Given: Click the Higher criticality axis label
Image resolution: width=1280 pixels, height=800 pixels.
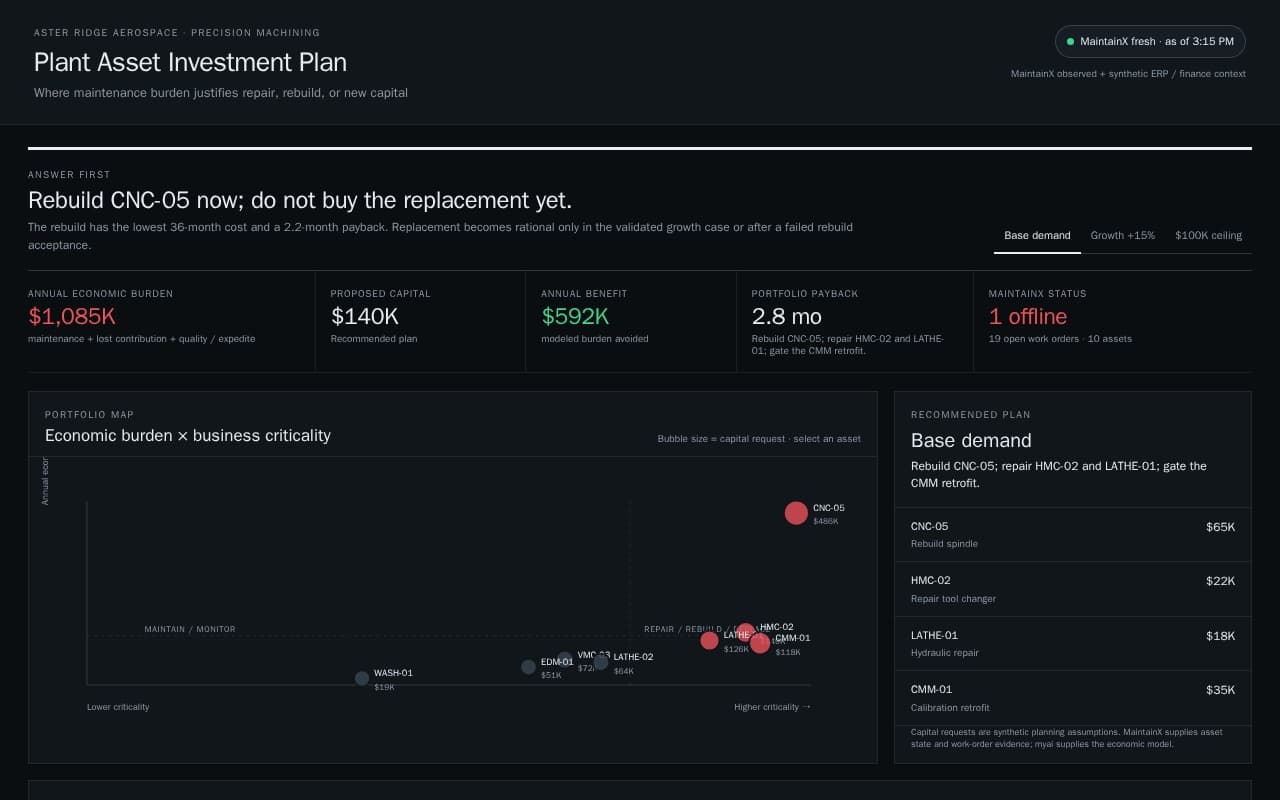Looking at the screenshot, I should (772, 707).
